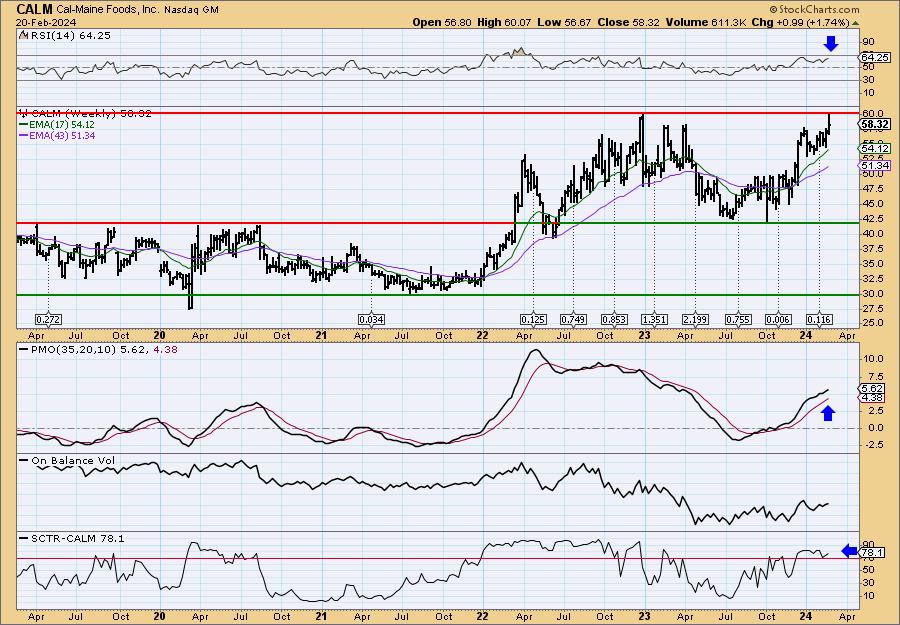Screen dimensions: 900x625
Task: Click the green EMA(17) legend line swatch
Action: 24,125
